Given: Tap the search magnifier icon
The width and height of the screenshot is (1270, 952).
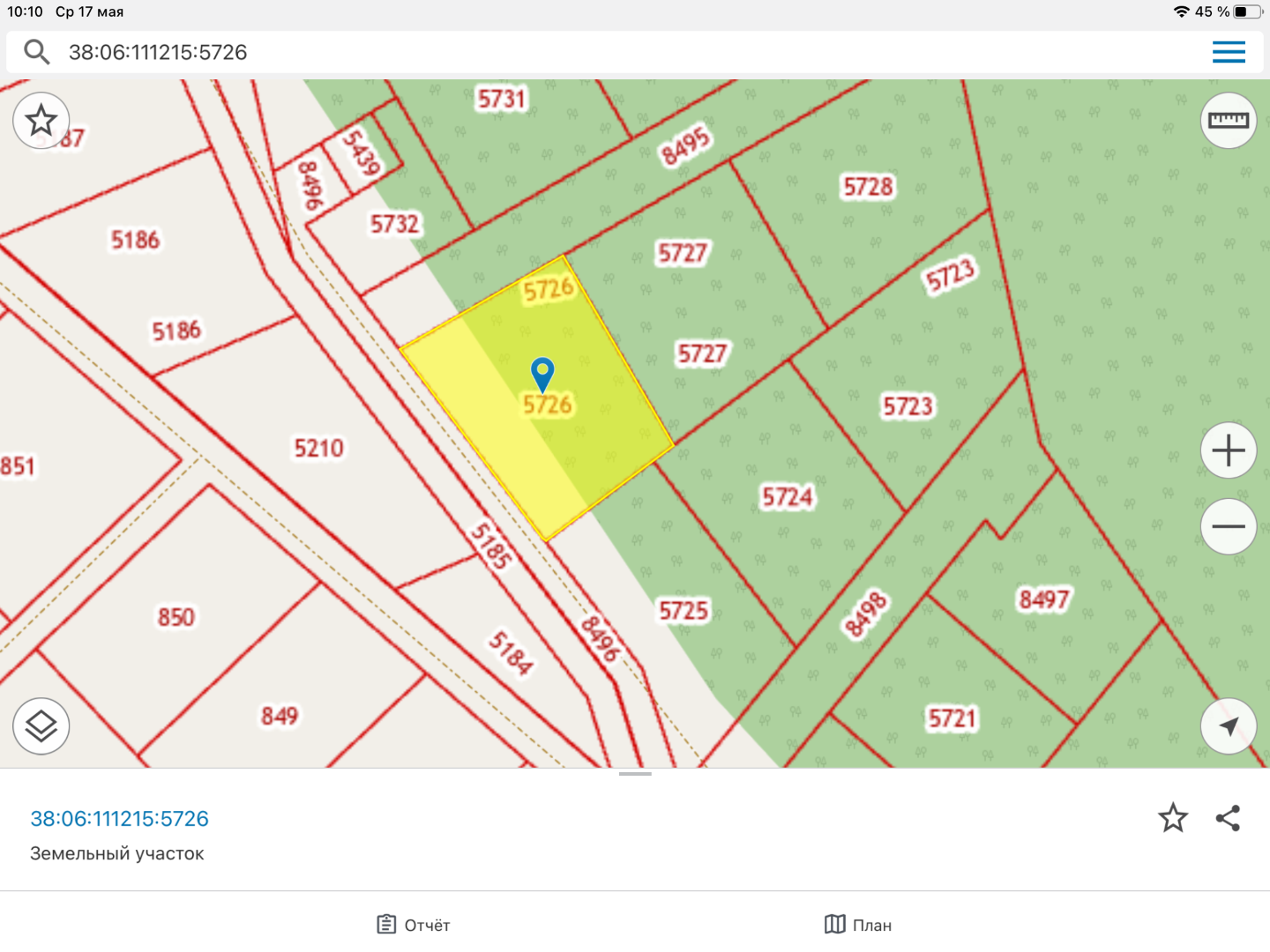Looking at the screenshot, I should click(36, 52).
